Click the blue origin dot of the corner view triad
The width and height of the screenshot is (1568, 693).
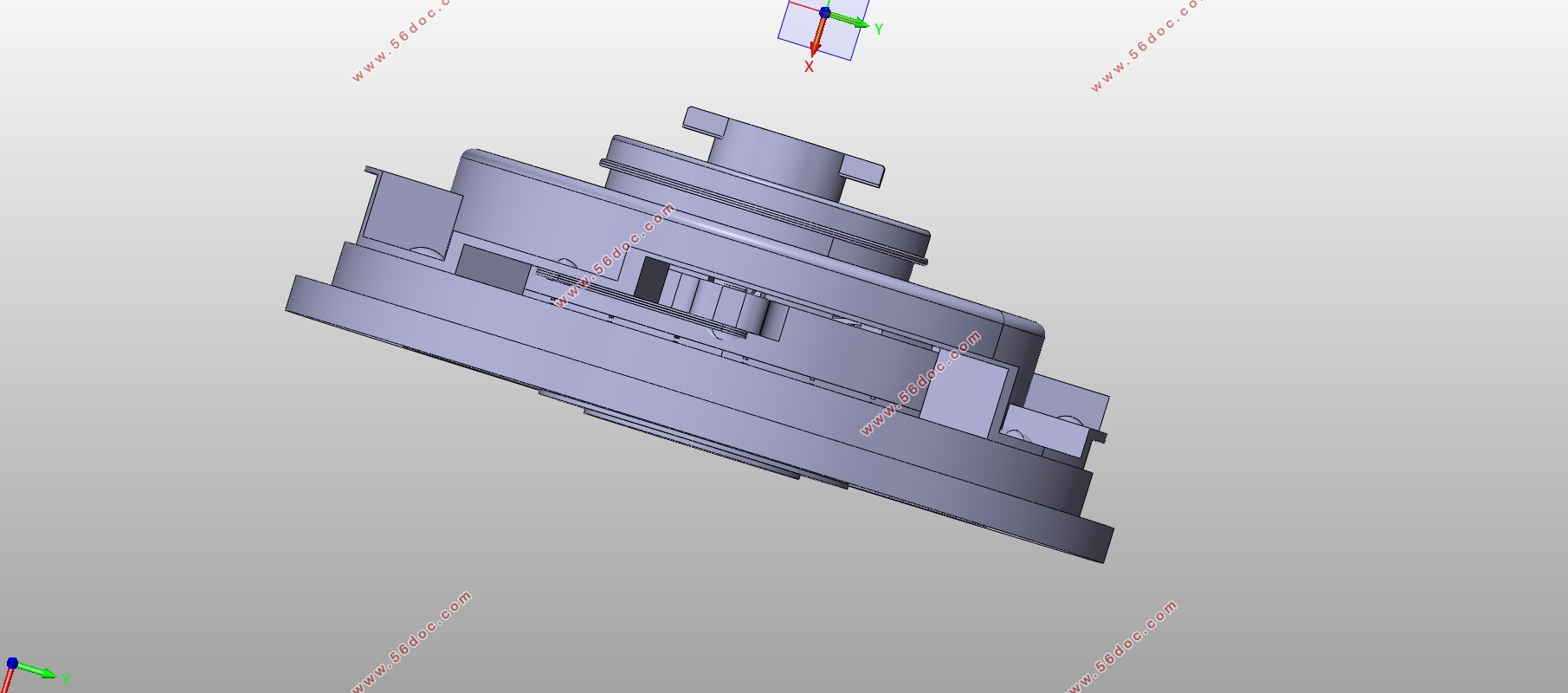click(x=12, y=664)
